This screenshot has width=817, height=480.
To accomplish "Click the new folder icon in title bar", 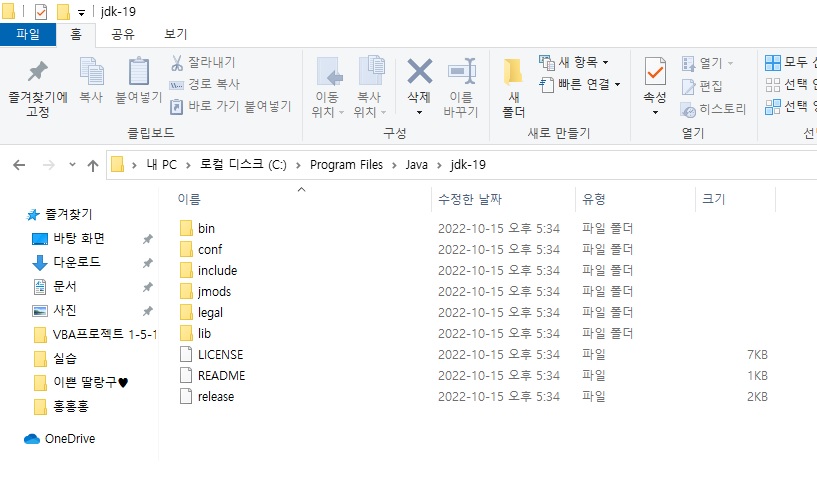I will coord(63,11).
